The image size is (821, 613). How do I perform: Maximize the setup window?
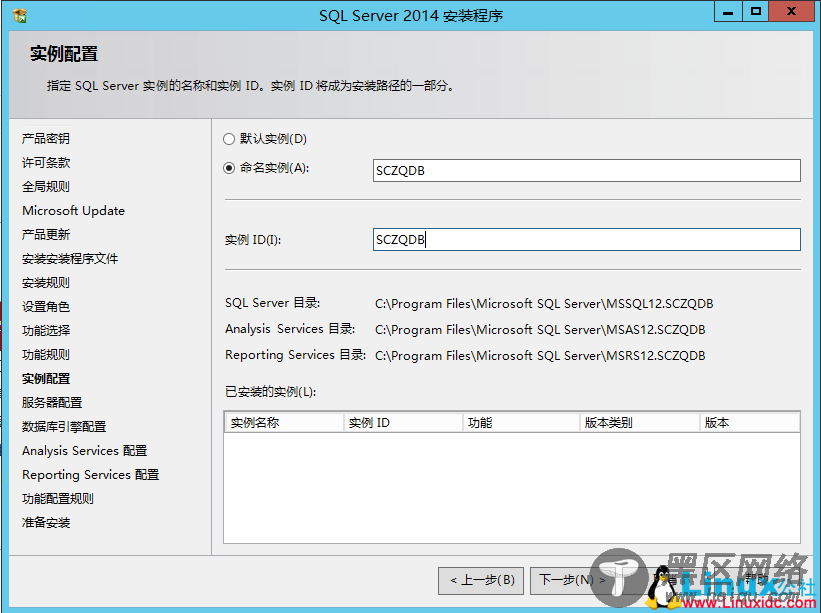pyautogui.click(x=756, y=12)
